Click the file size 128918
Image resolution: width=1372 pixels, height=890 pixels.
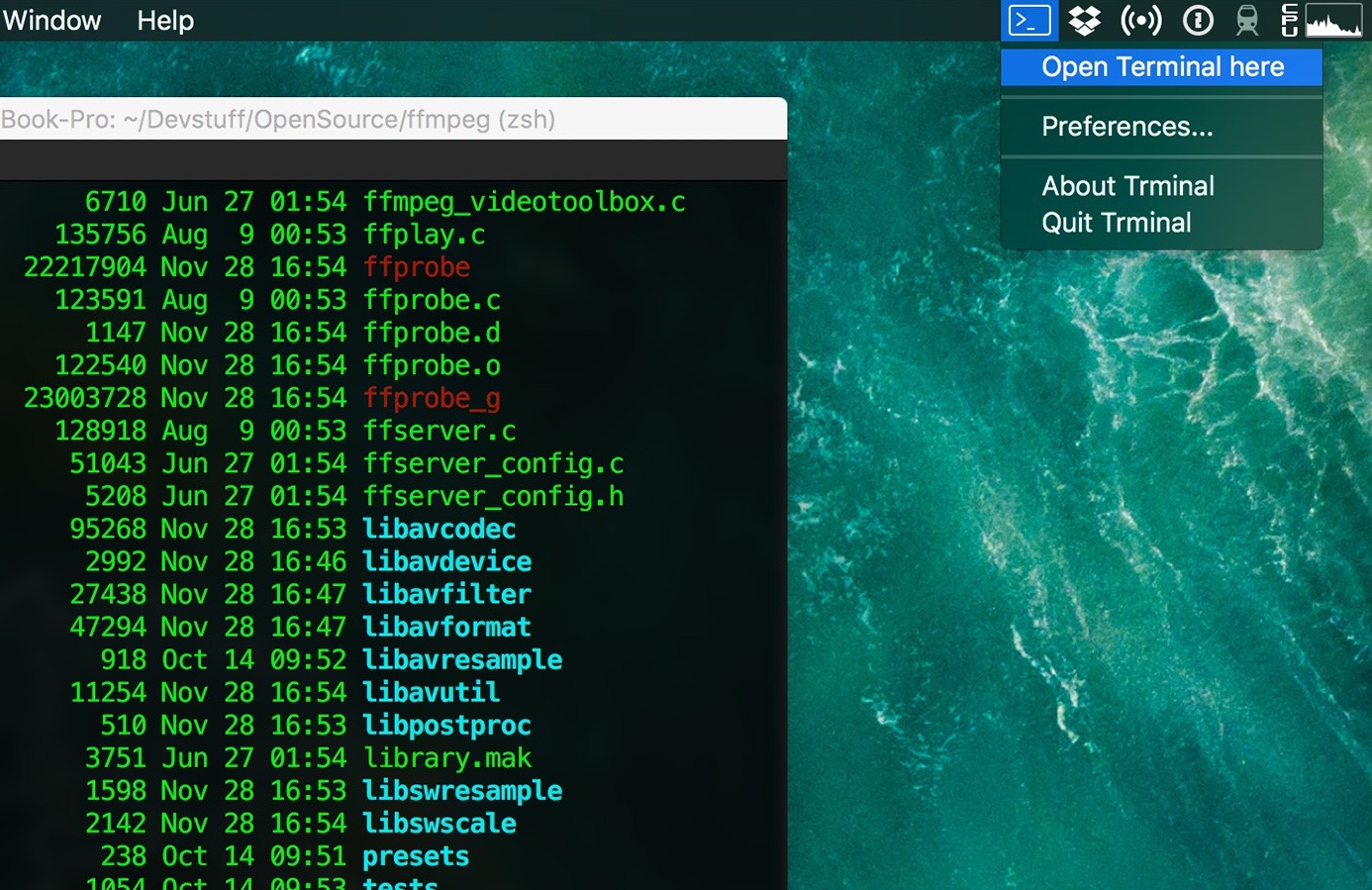[100, 431]
